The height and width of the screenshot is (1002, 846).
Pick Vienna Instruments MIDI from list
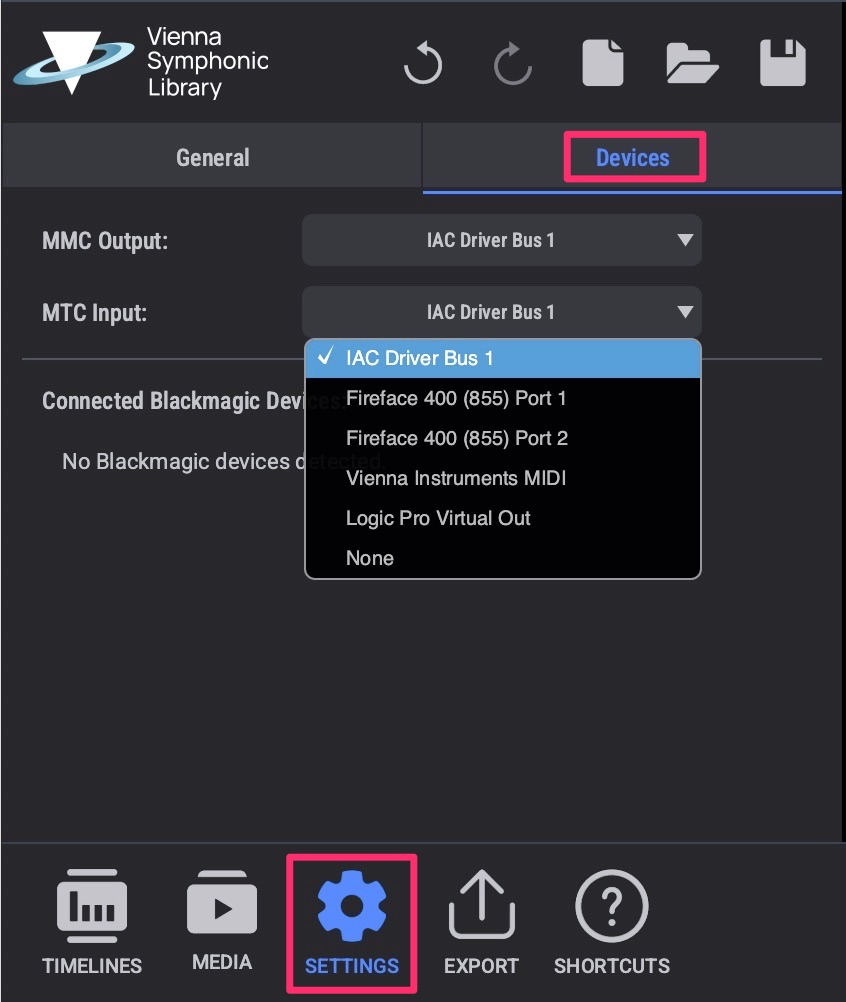coord(456,478)
